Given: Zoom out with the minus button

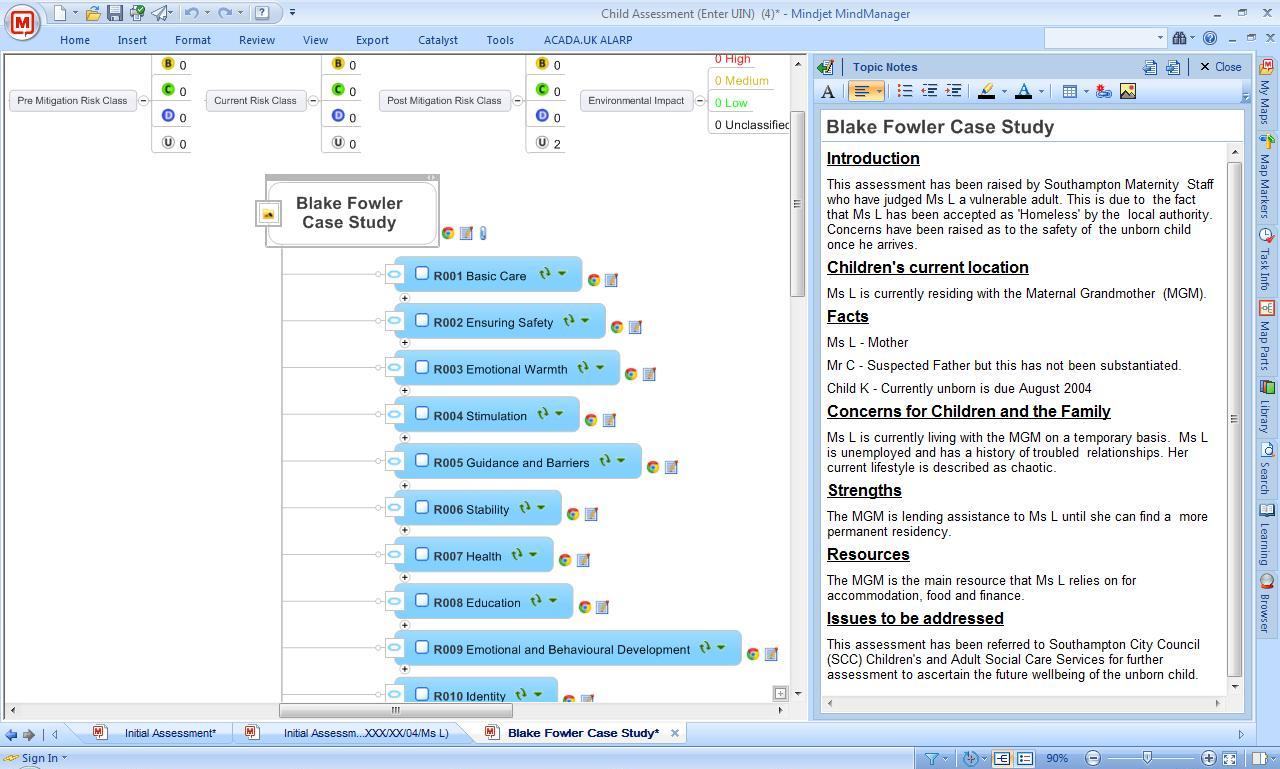Looking at the screenshot, I should pyautogui.click(x=1093, y=759).
